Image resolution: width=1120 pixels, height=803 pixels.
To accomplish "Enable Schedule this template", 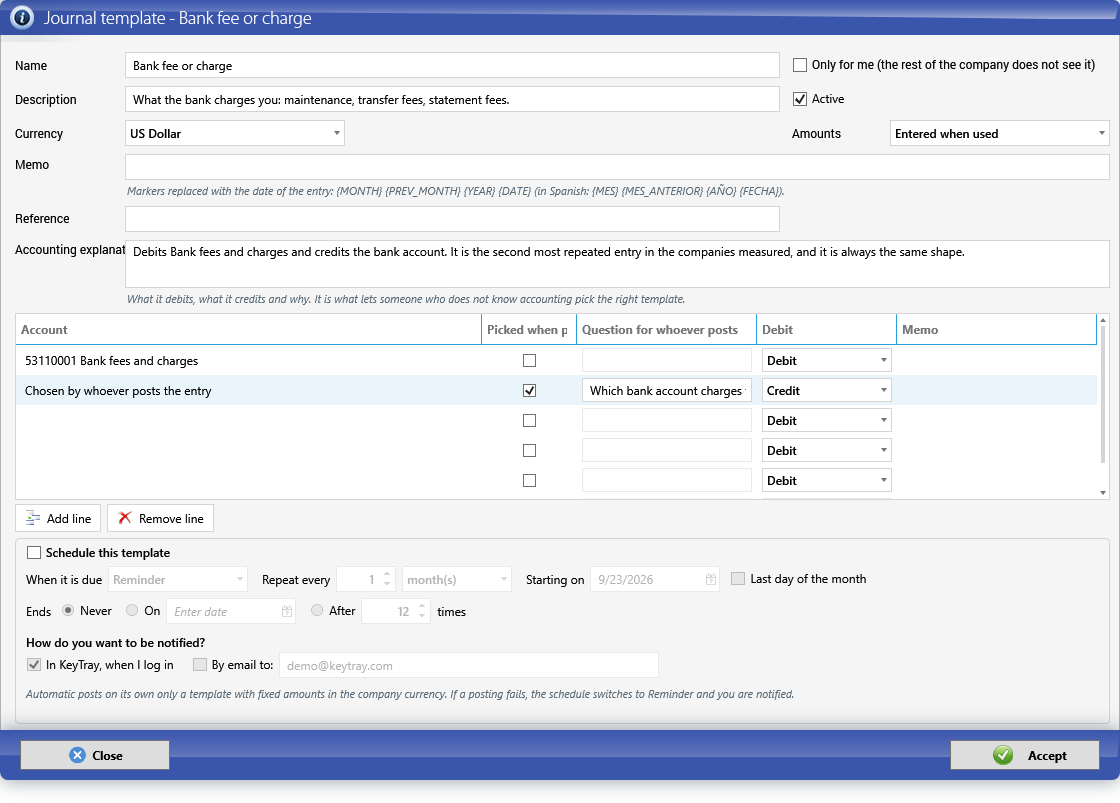I will tap(34, 553).
